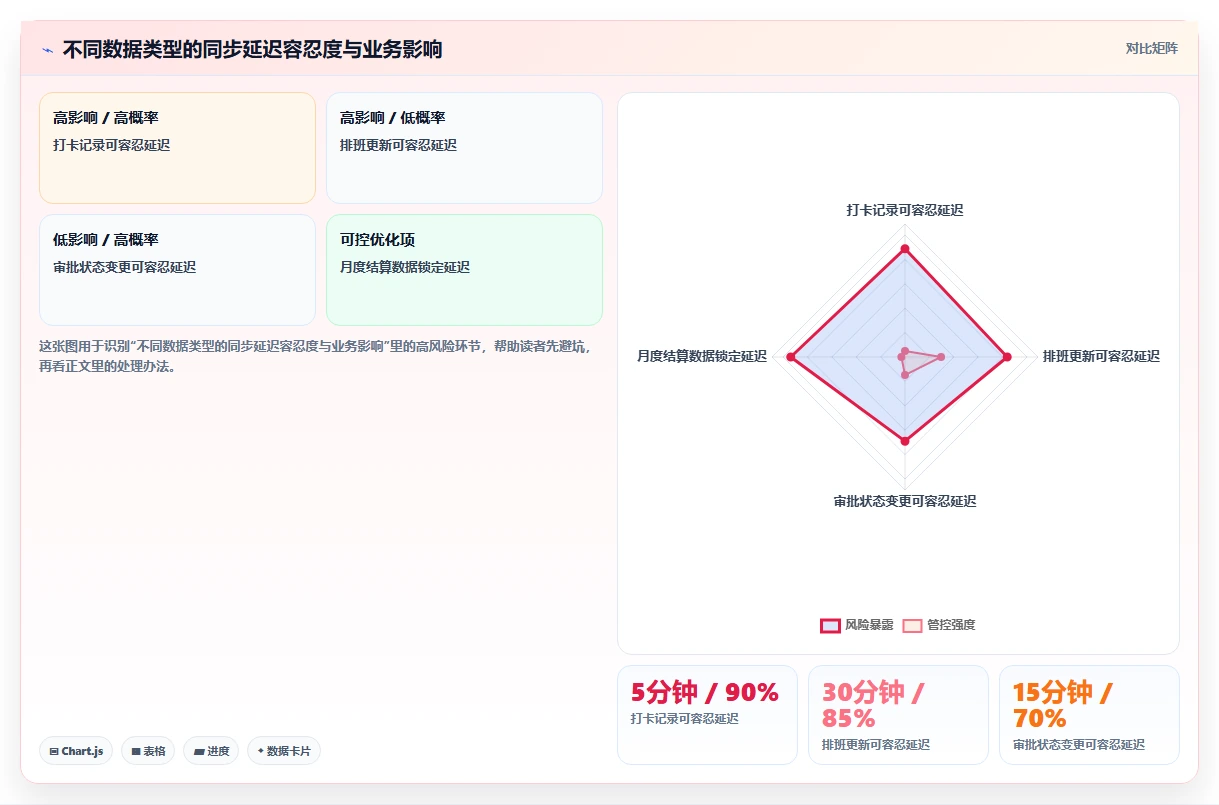Screen dimensions: 1219x805
Task: Click the right red radar data point
Action: [x=1007, y=357]
